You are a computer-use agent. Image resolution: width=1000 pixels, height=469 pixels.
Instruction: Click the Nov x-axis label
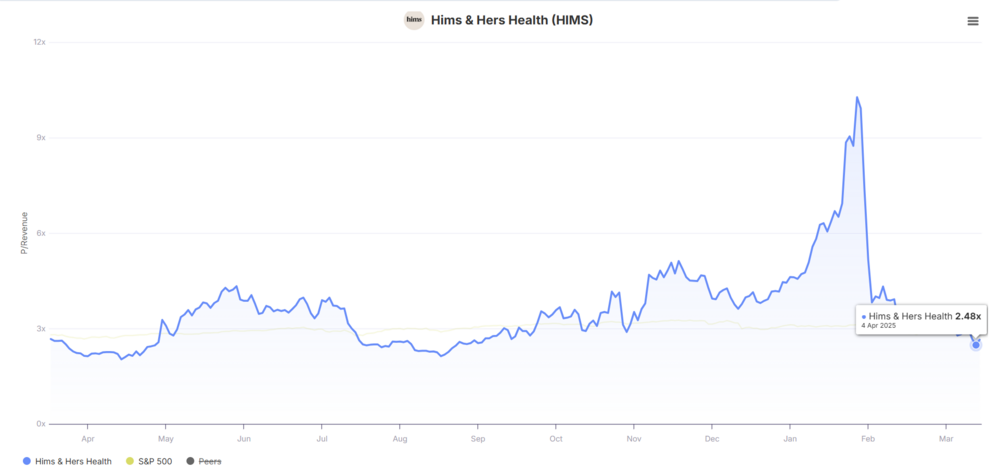coord(634,440)
